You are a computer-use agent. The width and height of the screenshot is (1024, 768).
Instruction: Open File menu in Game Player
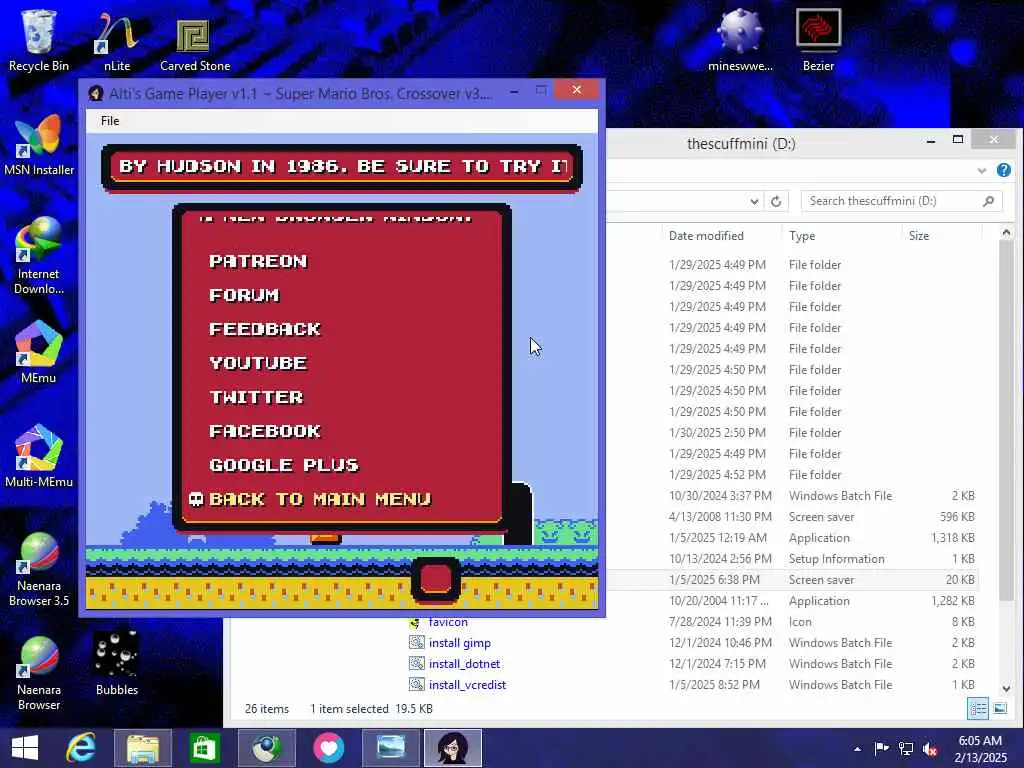point(110,121)
